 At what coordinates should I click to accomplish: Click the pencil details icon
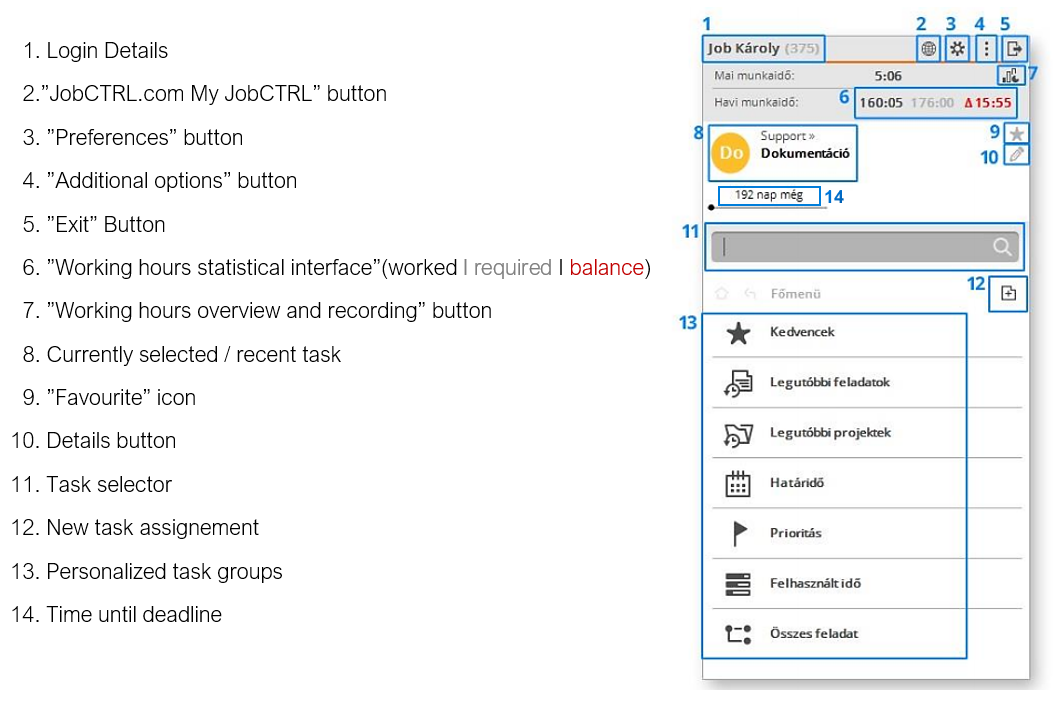(x=1016, y=155)
